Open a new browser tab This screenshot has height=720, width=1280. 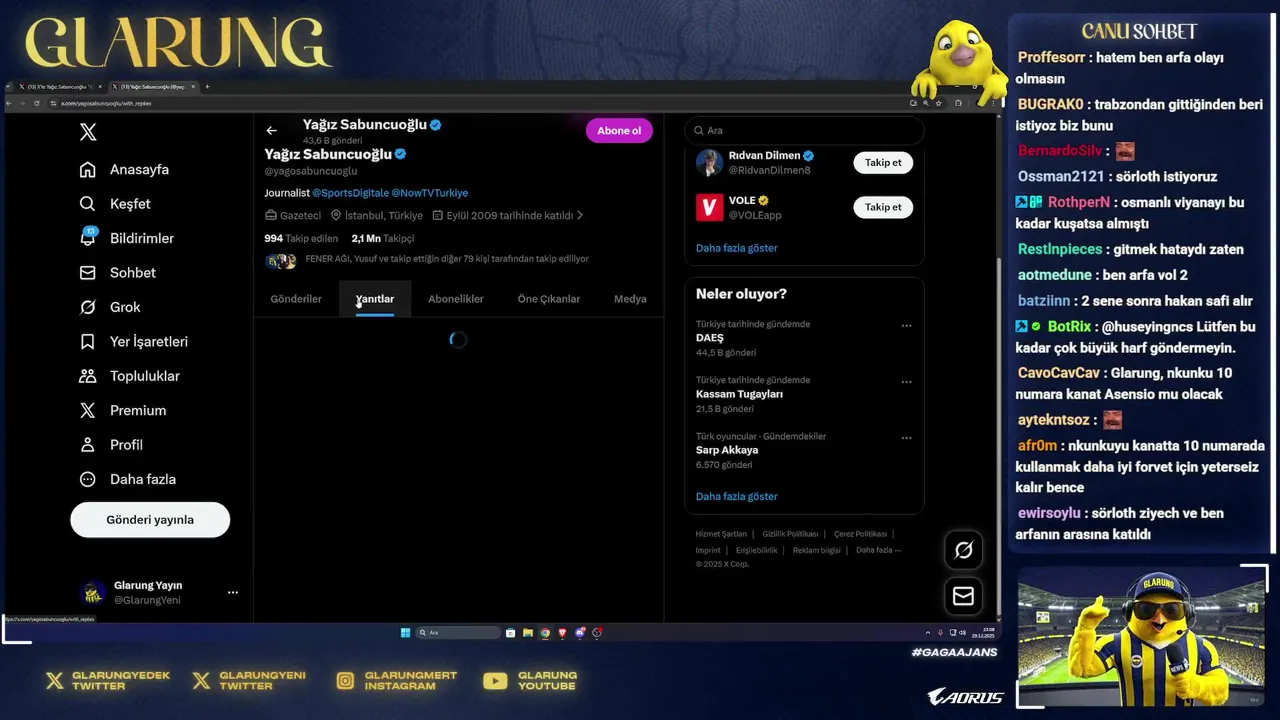207,87
